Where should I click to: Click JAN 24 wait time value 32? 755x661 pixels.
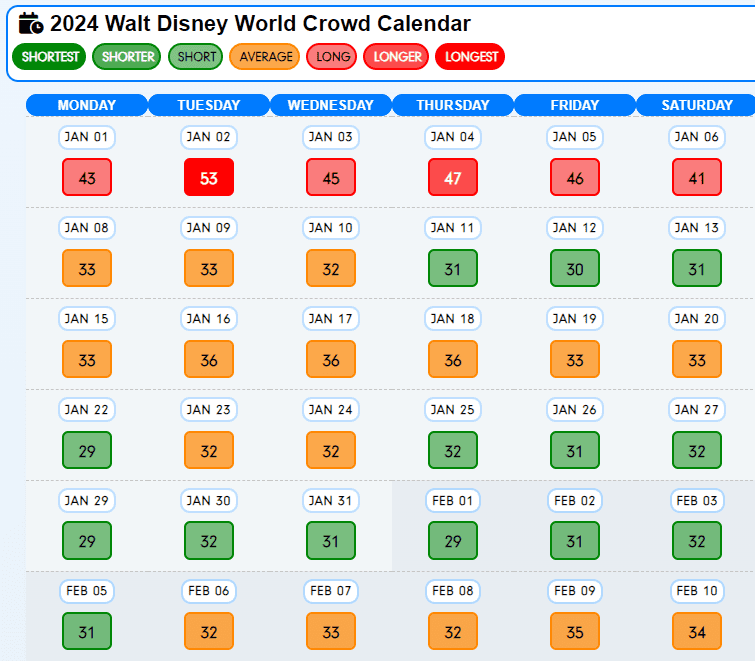331,450
